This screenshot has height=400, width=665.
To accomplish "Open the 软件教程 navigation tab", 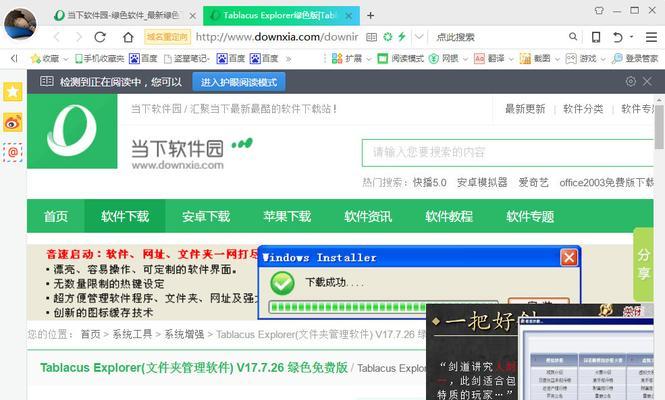I will pos(449,216).
